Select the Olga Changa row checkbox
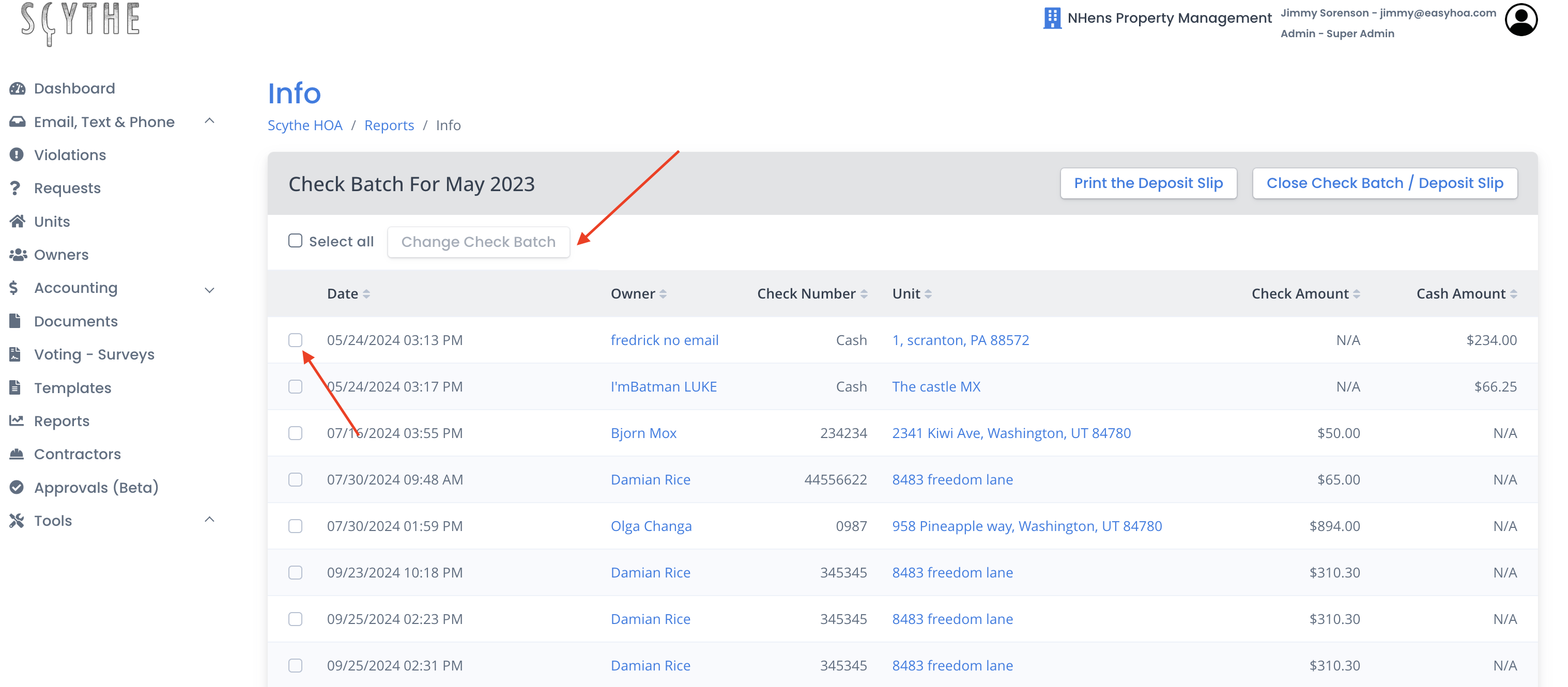Viewport: 1568px width, 687px height. 295,526
